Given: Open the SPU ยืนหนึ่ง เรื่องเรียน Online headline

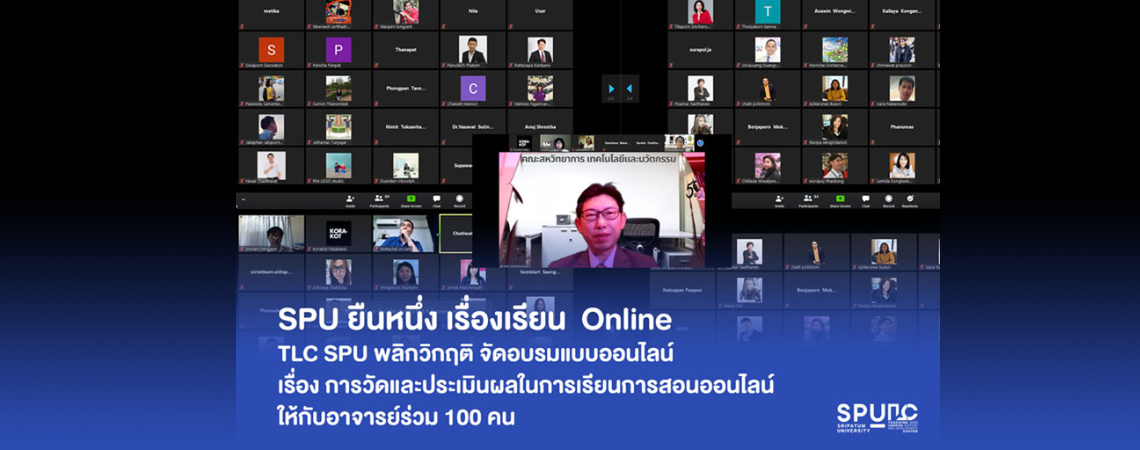Looking at the screenshot, I should point(474,320).
